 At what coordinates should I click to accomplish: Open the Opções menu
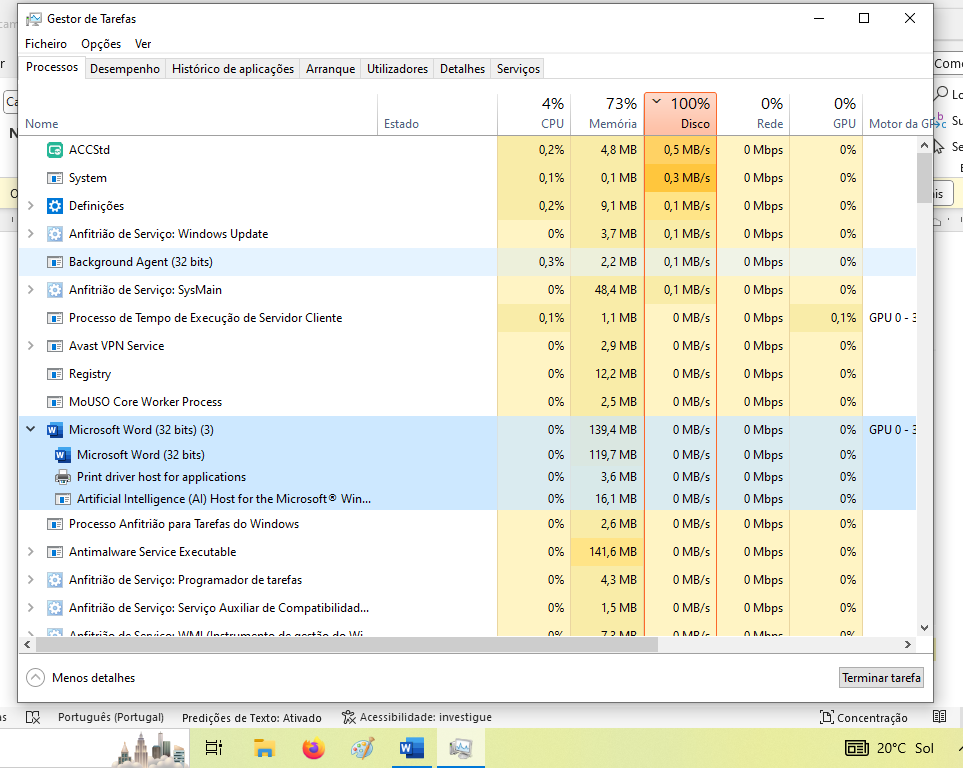pos(101,44)
